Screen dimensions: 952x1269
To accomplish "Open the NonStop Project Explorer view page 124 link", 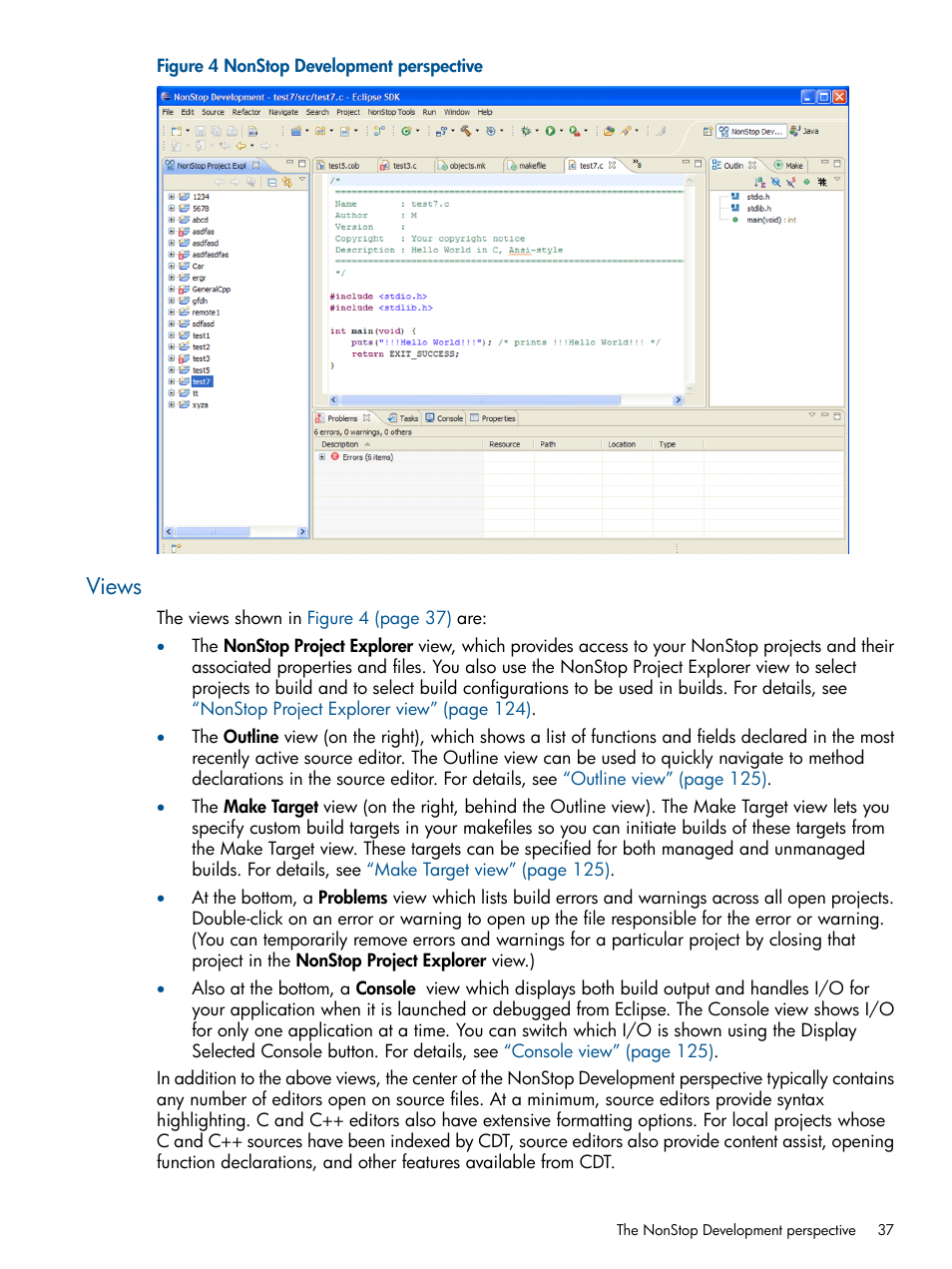I will click(363, 709).
